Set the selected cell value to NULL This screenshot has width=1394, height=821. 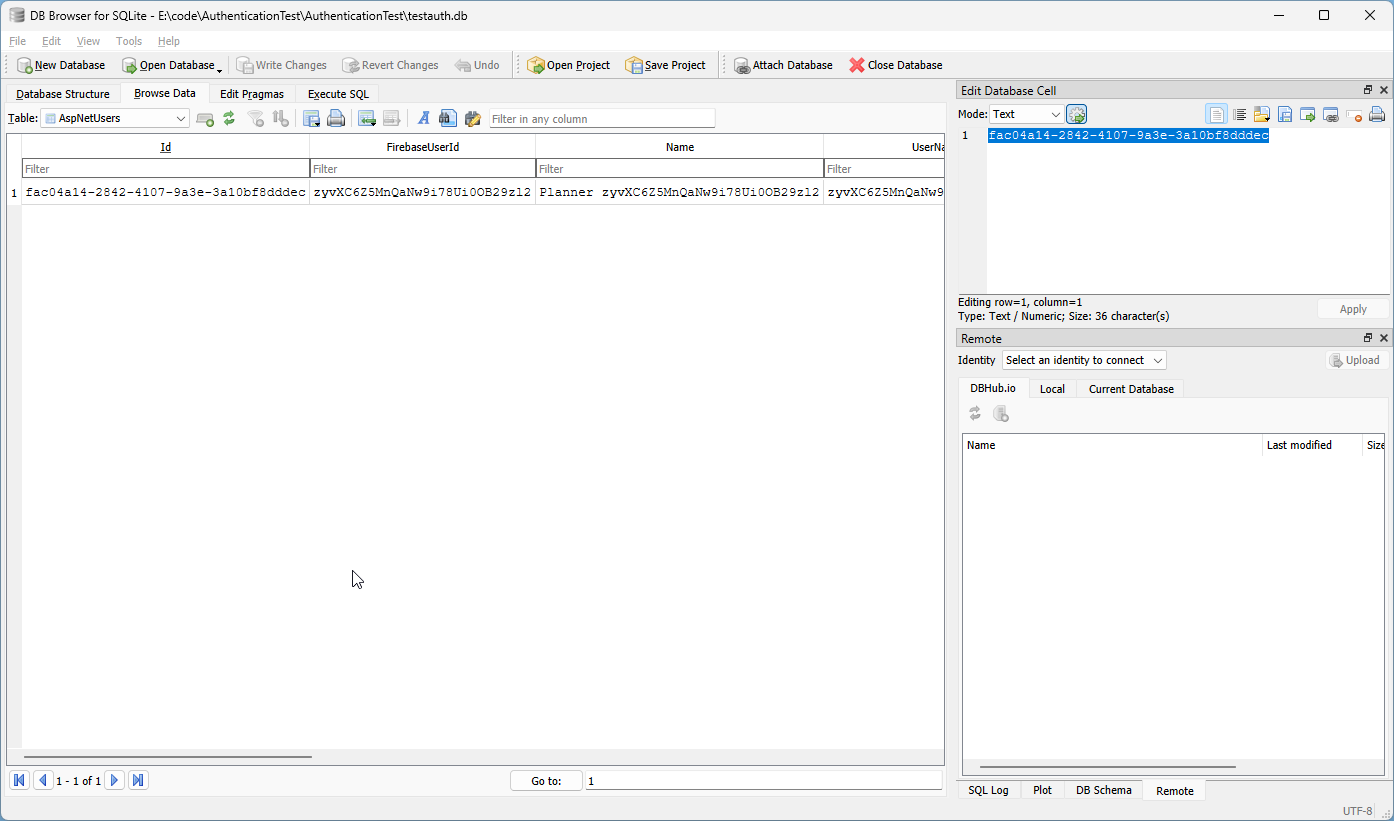point(1355,114)
